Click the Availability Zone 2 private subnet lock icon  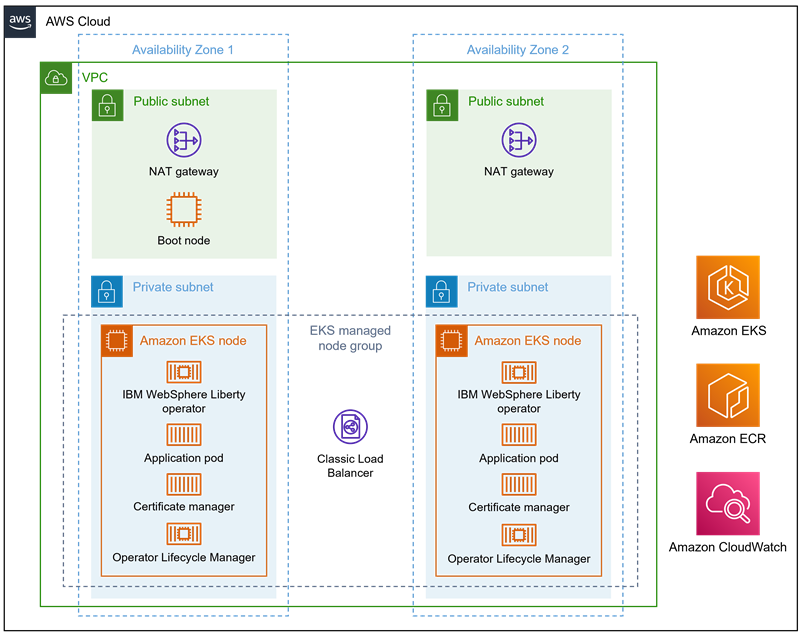pos(441,292)
